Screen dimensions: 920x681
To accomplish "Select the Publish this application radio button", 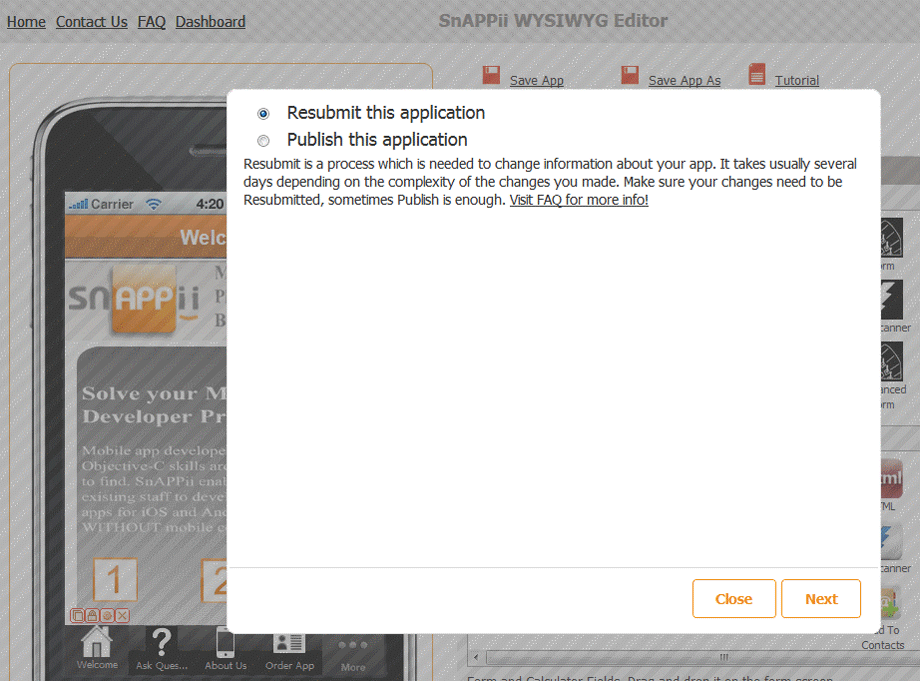I will click(x=263, y=141).
